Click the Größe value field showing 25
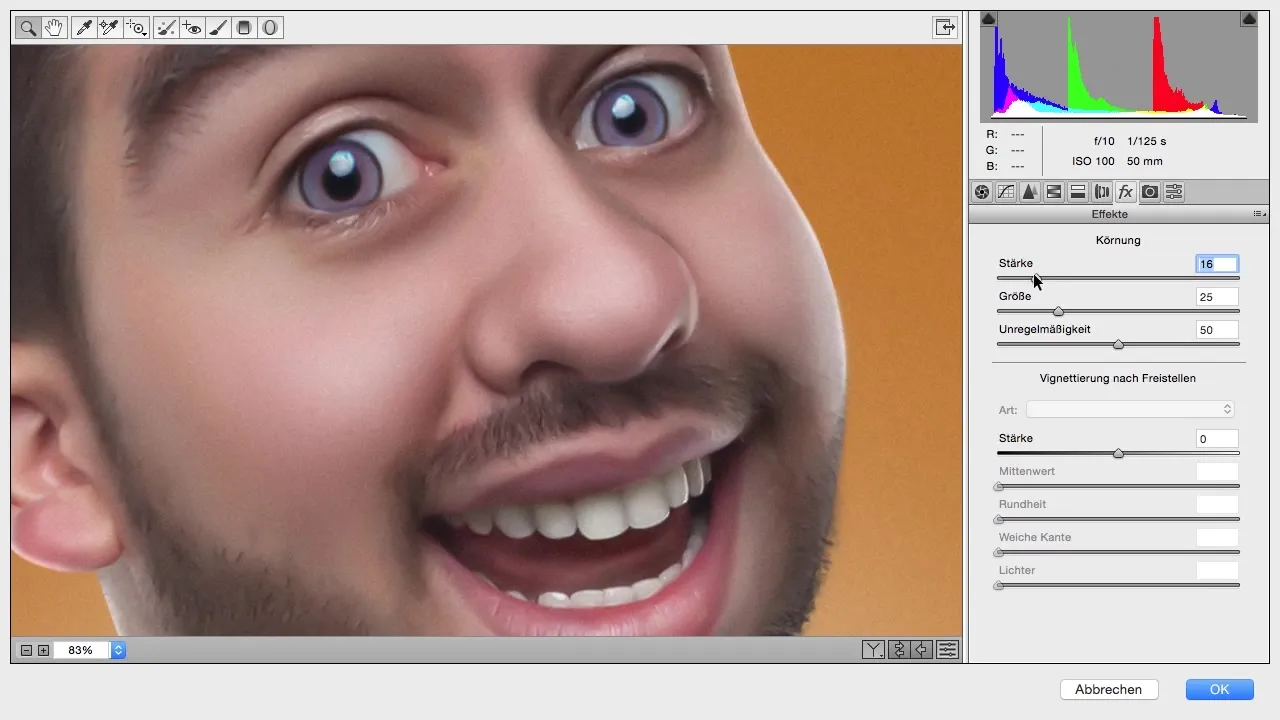This screenshot has height=720, width=1280. [x=1217, y=297]
